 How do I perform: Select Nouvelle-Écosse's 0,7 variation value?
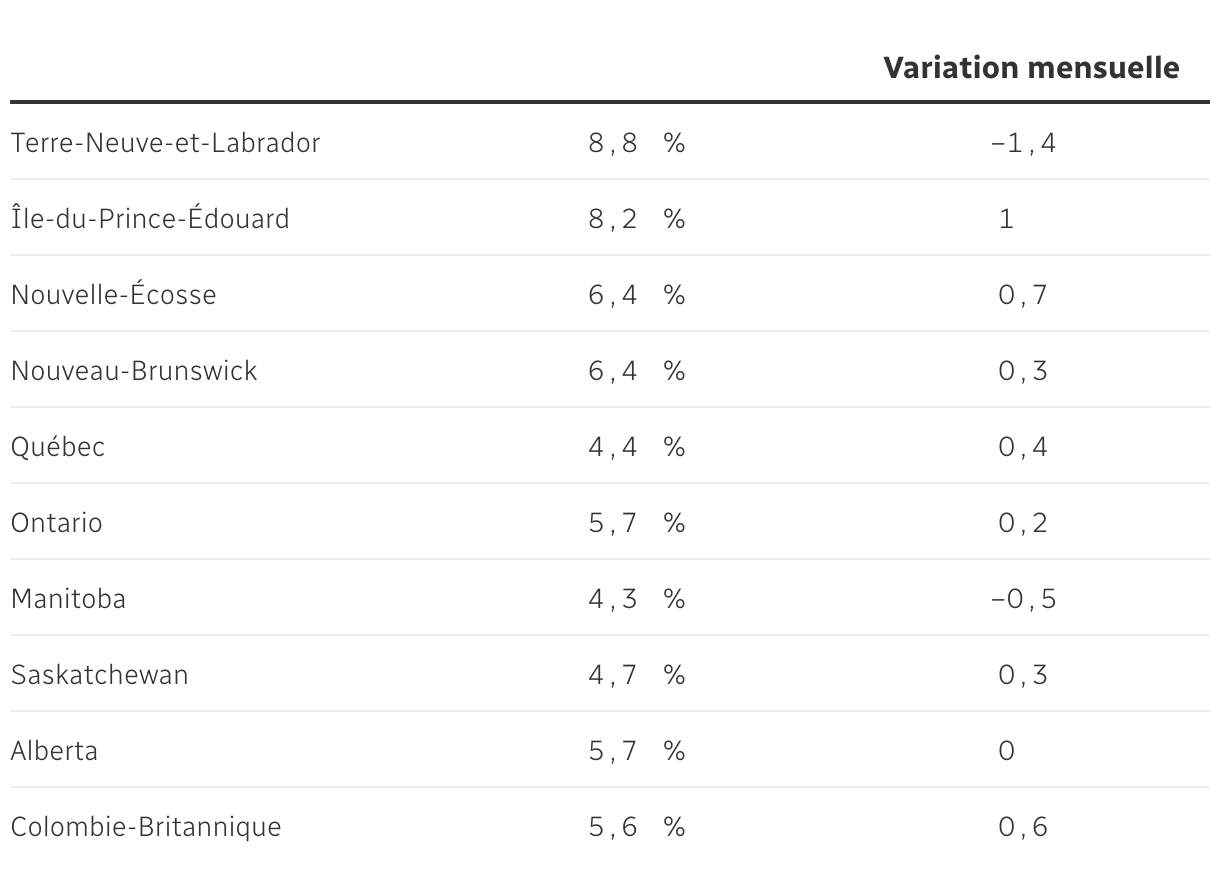(1023, 295)
